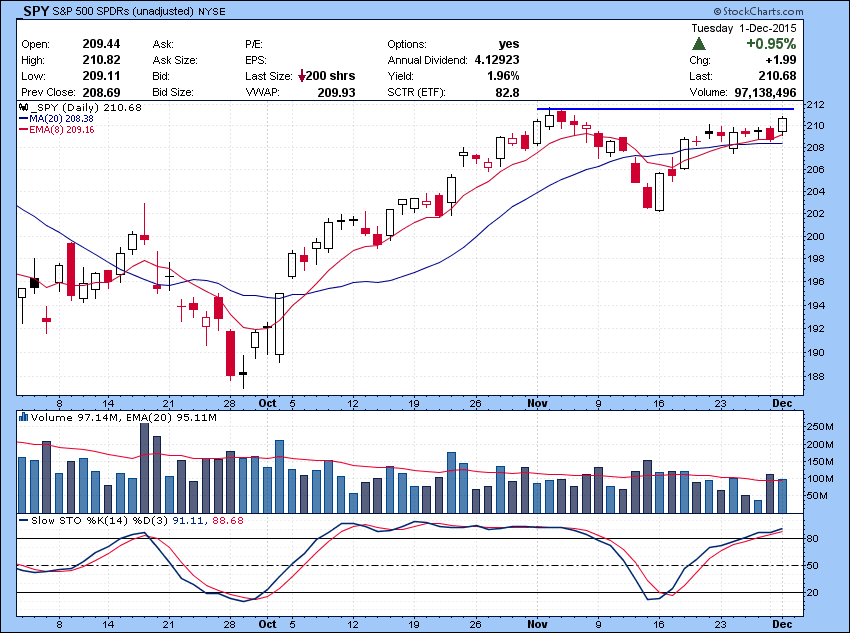
Task: Click the 188 price axis label
Action: [815, 377]
